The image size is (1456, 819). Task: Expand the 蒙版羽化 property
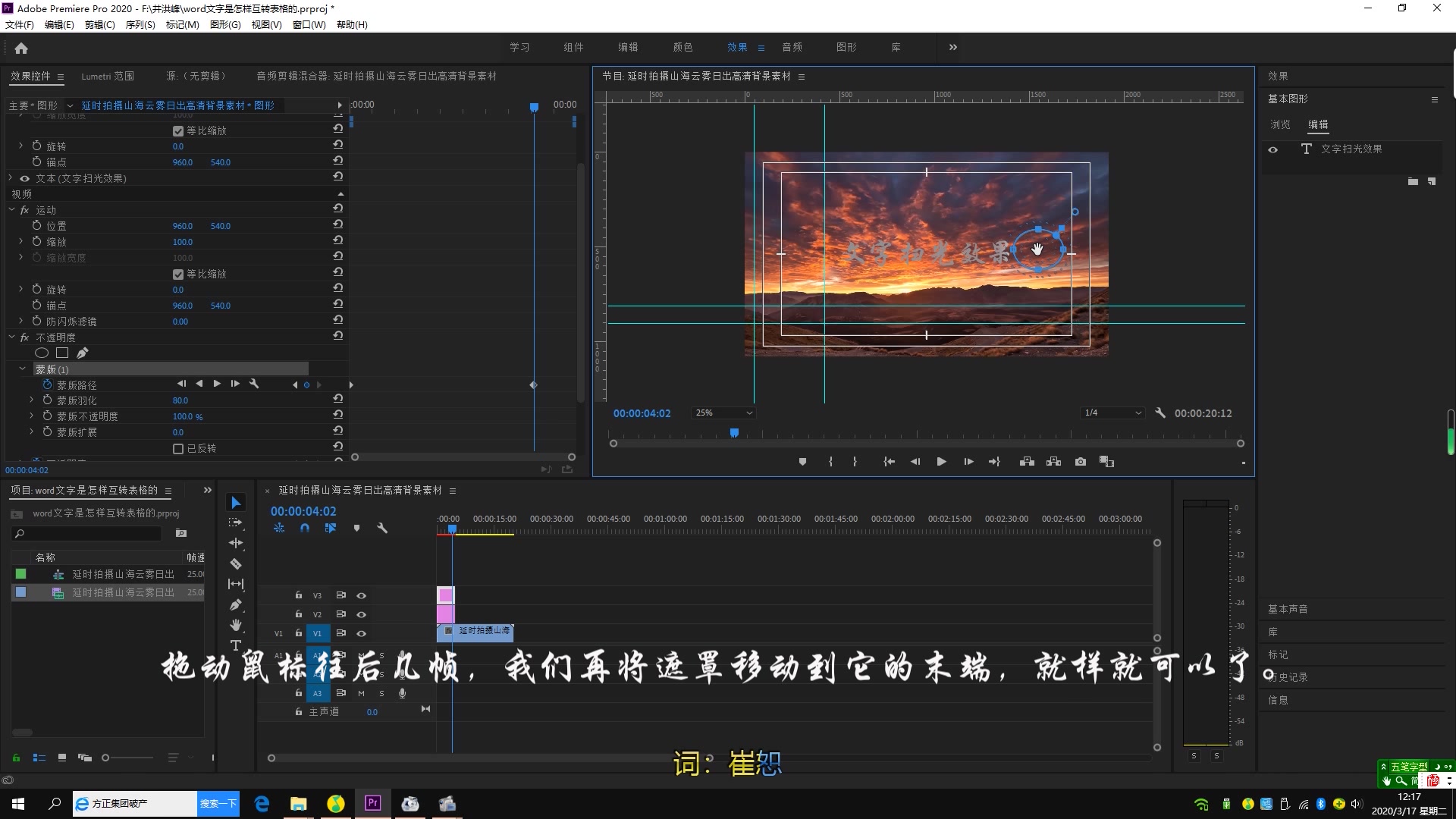tap(31, 400)
